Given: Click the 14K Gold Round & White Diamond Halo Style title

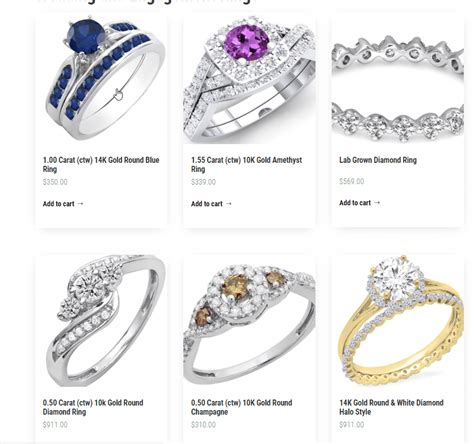Looking at the screenshot, I should point(391,407).
